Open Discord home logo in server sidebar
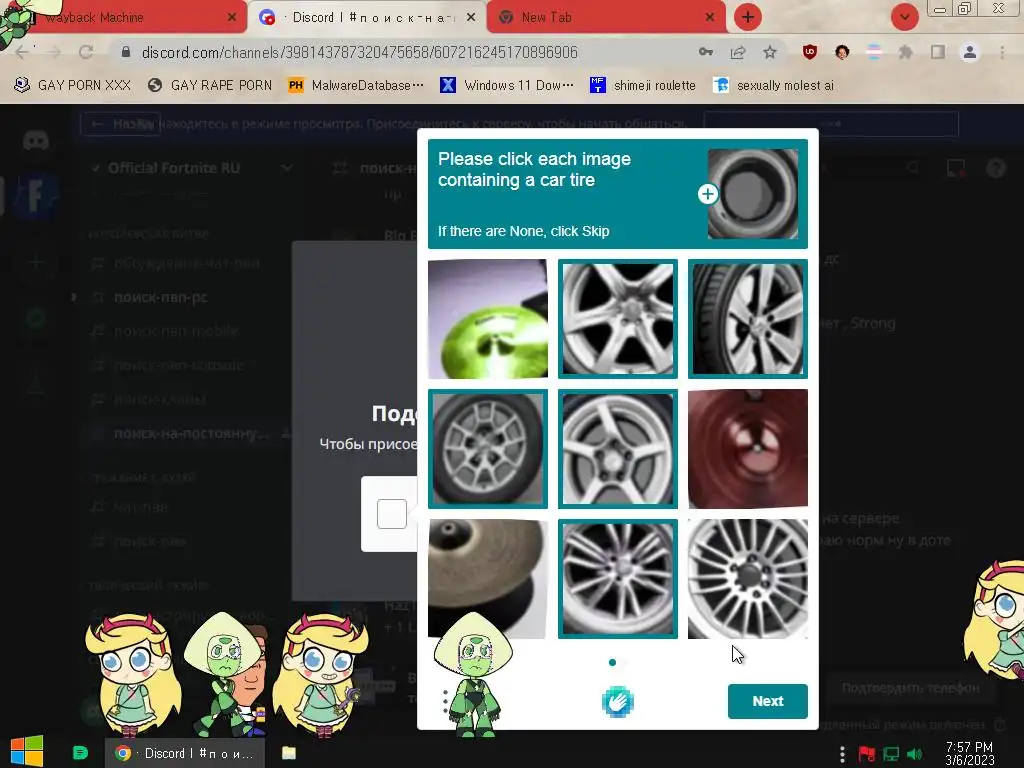This screenshot has width=1024, height=768. click(36, 140)
